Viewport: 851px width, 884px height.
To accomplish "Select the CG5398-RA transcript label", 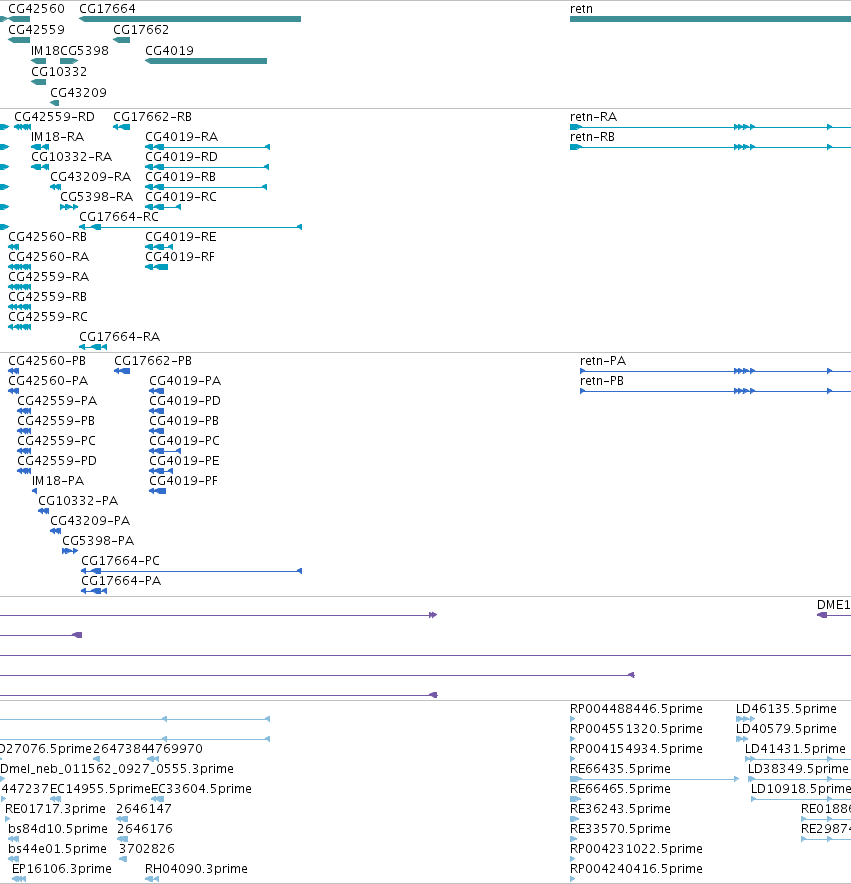I will coord(96,197).
